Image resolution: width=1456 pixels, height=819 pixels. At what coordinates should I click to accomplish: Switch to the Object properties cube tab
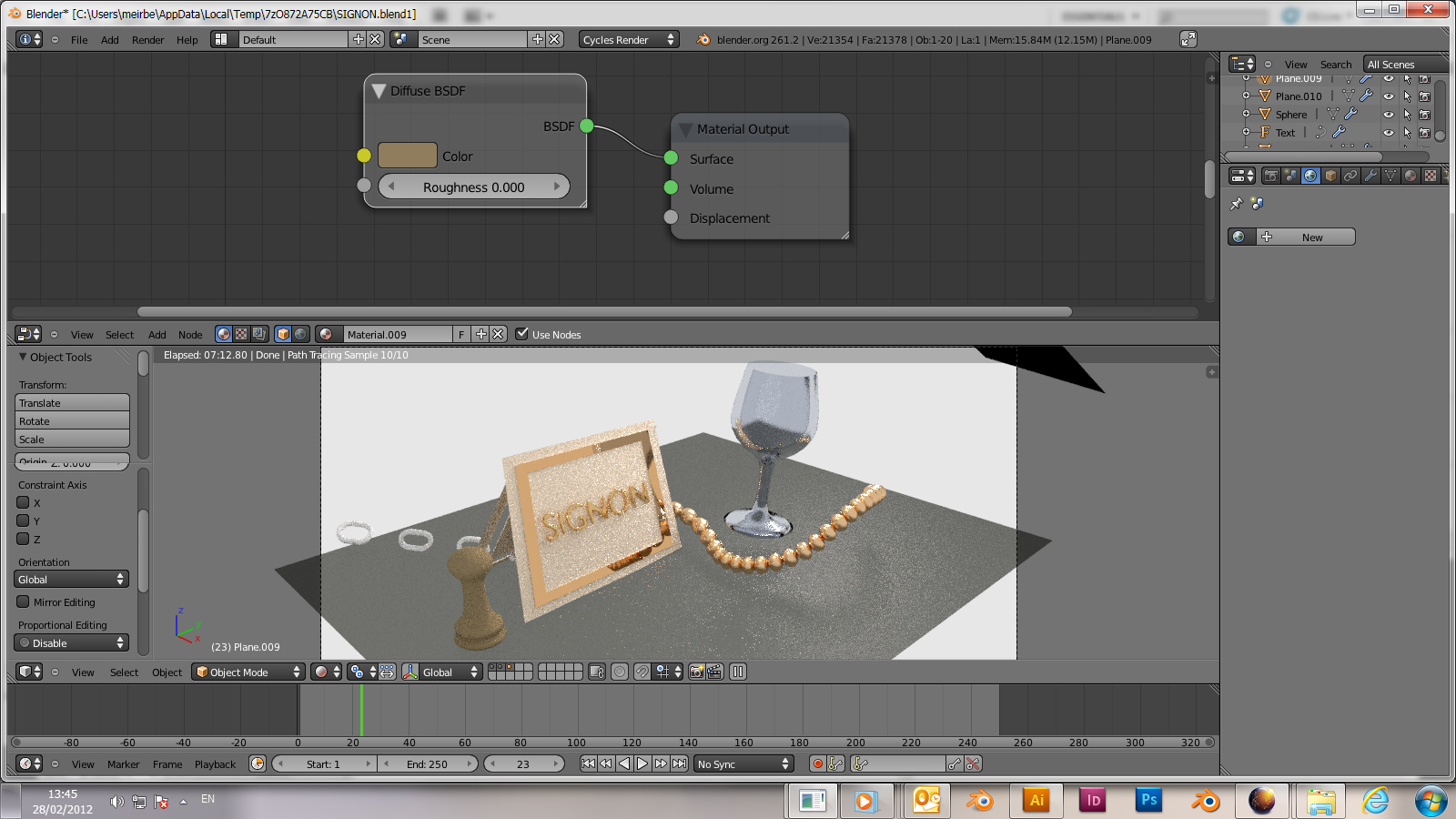pyautogui.click(x=1330, y=176)
